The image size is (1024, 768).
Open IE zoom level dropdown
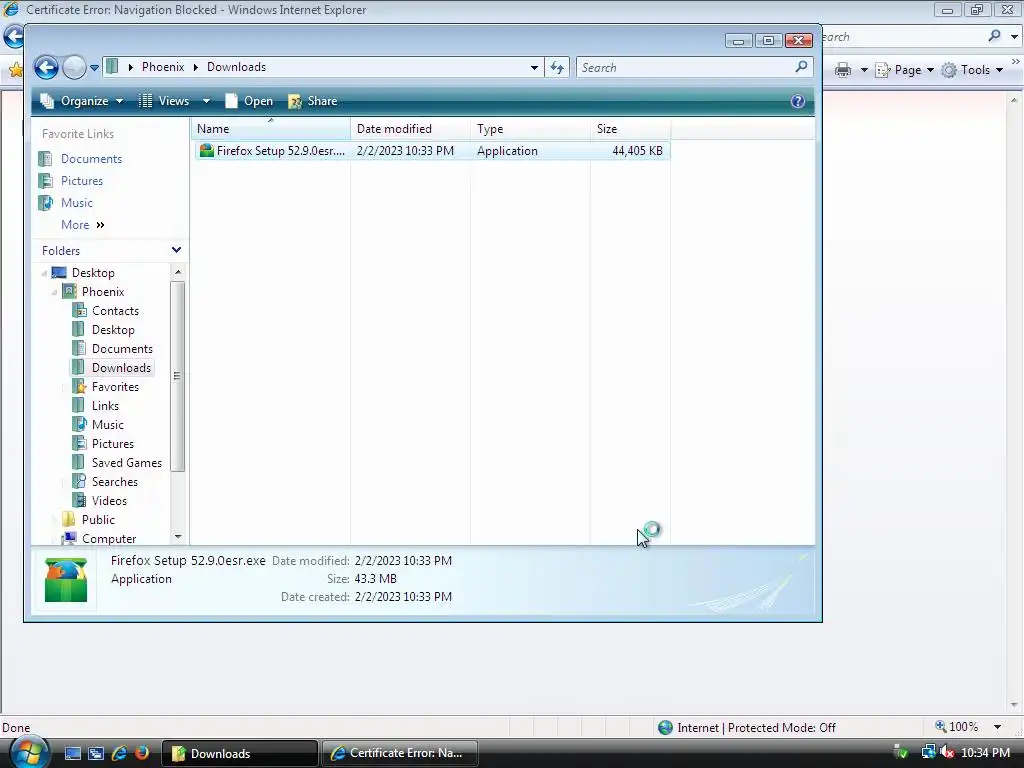point(997,727)
